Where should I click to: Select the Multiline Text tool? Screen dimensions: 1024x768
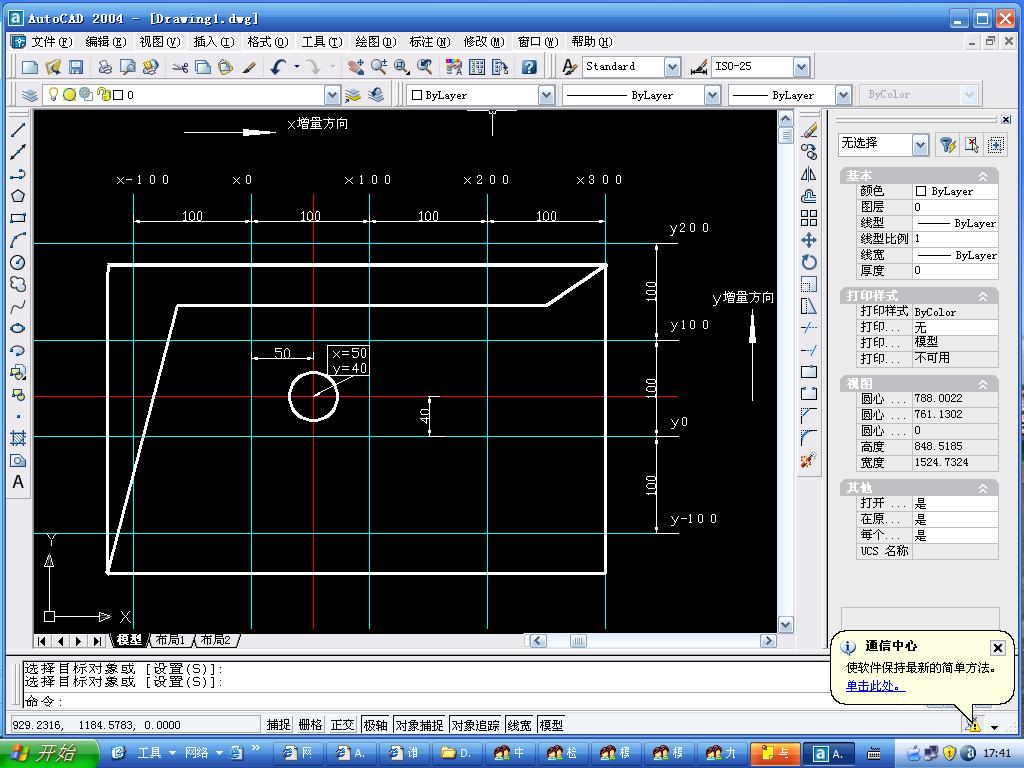(x=18, y=482)
